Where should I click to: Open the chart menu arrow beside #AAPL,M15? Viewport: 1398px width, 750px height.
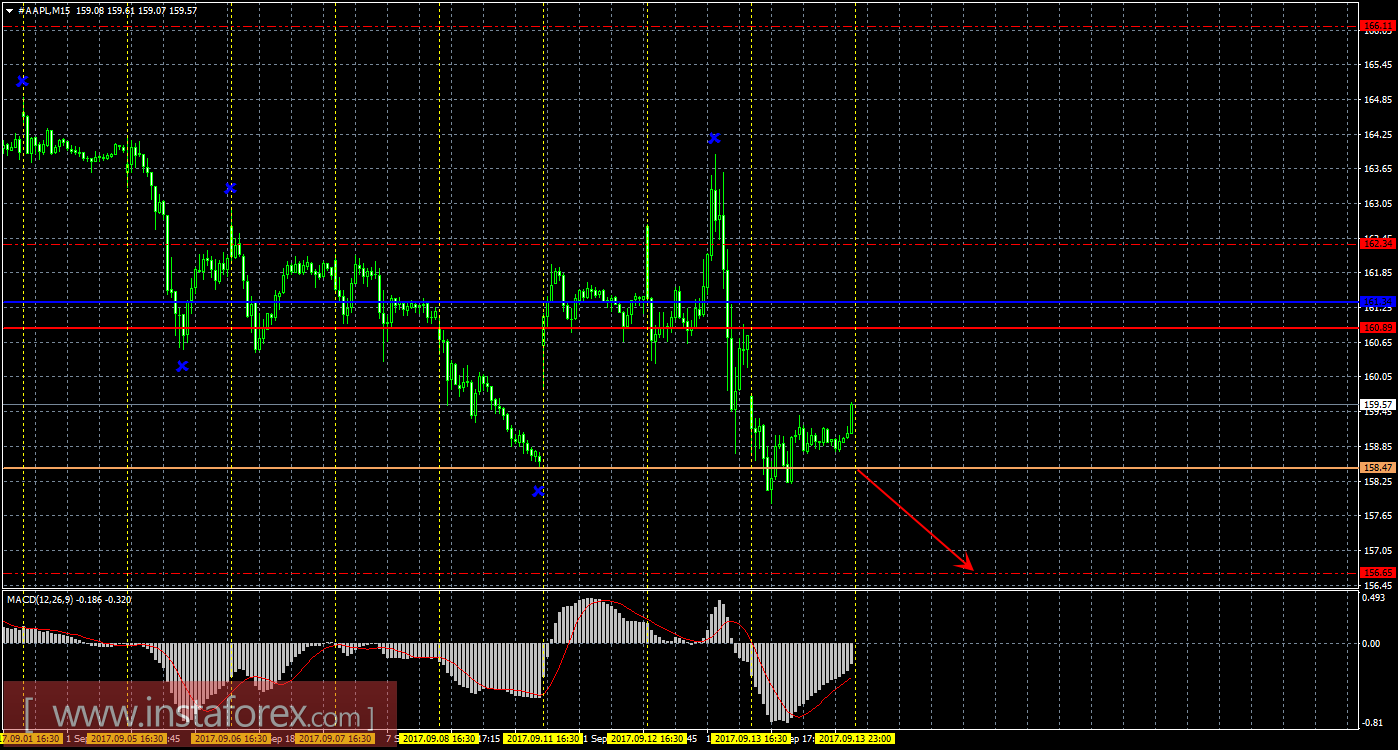(10, 9)
